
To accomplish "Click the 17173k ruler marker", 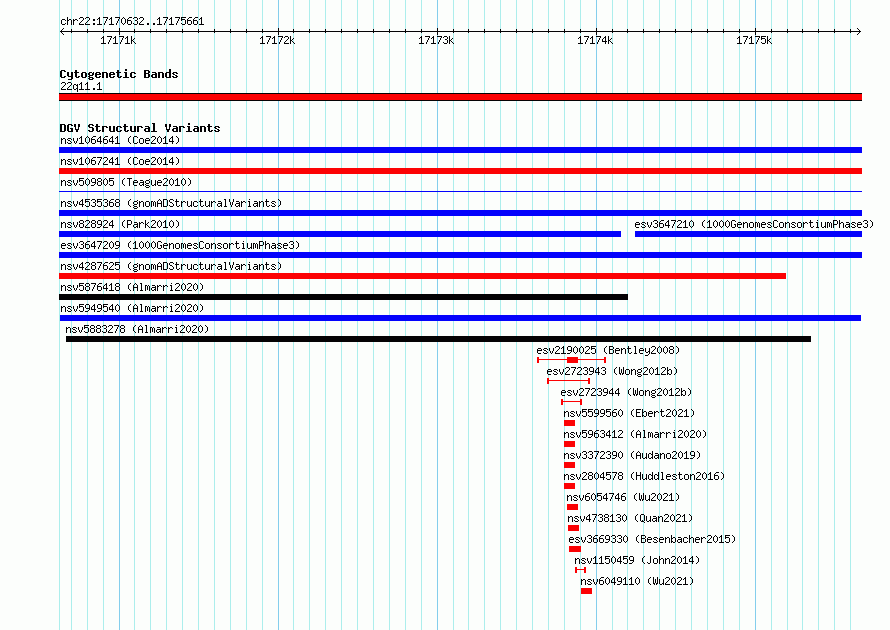I will click(x=436, y=40).
